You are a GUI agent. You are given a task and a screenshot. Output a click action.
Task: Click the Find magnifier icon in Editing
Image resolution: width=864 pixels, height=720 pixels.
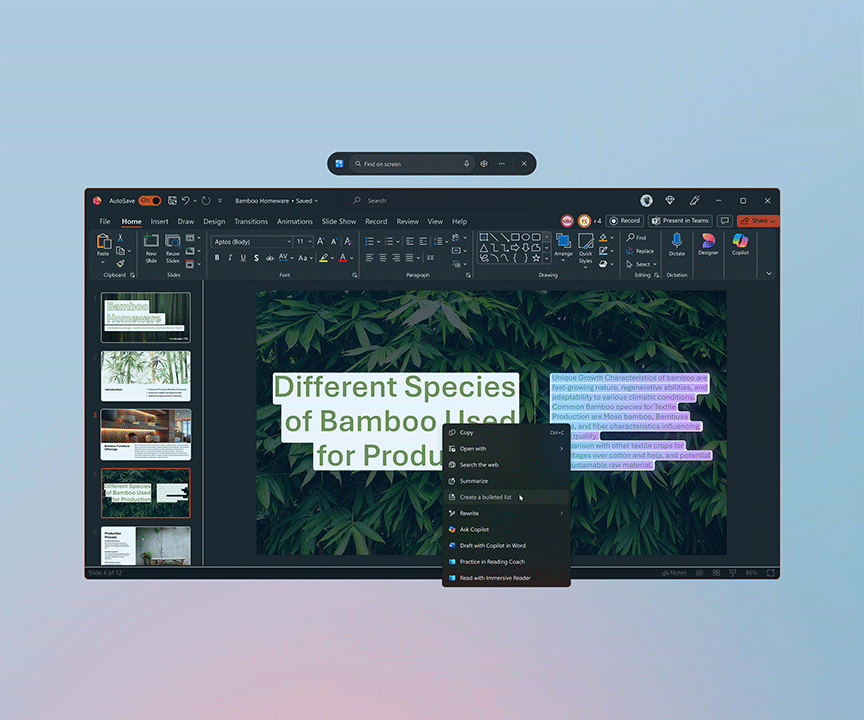(630, 237)
